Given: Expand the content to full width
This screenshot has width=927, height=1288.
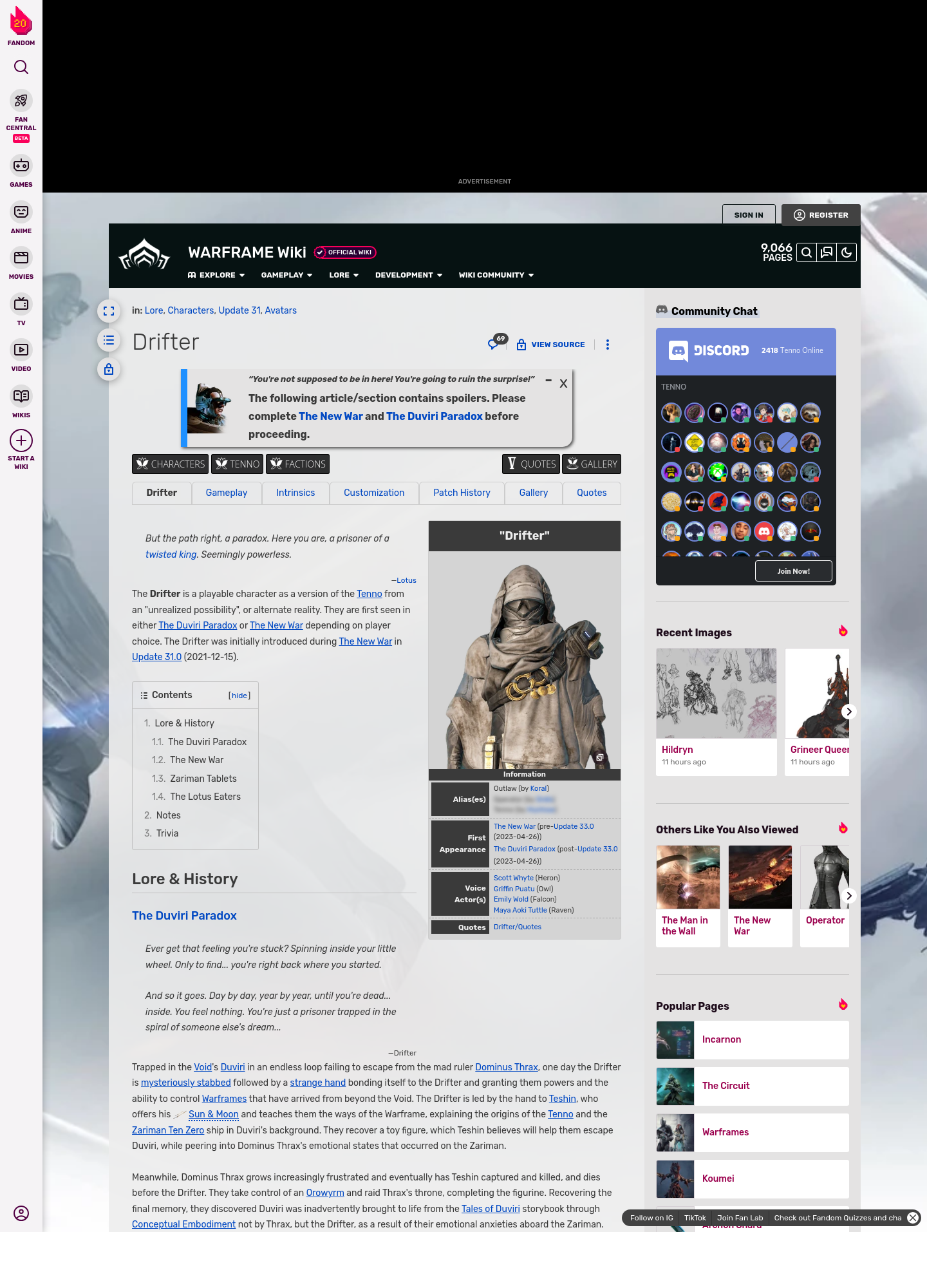Looking at the screenshot, I should [x=109, y=311].
